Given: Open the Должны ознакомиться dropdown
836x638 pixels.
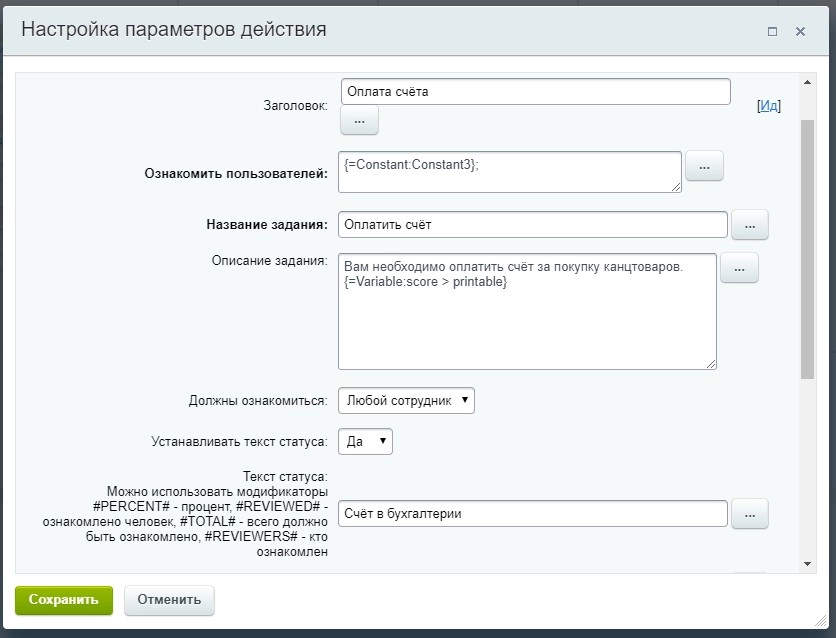Looking at the screenshot, I should click(x=404, y=400).
